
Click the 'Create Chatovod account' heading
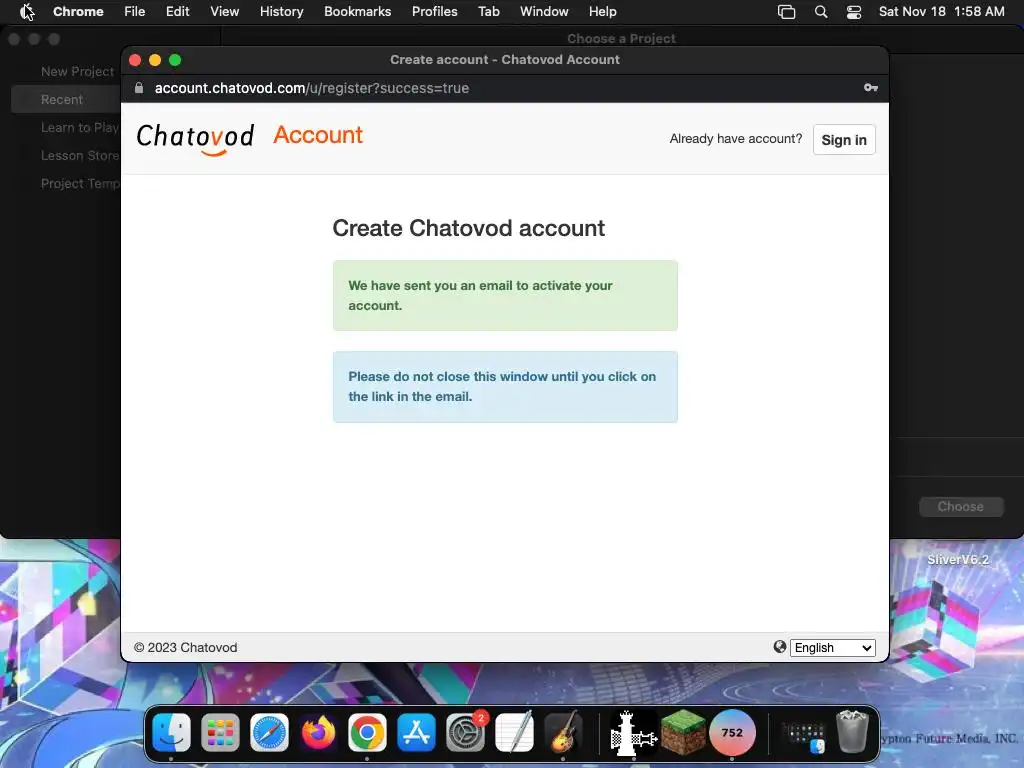click(468, 228)
